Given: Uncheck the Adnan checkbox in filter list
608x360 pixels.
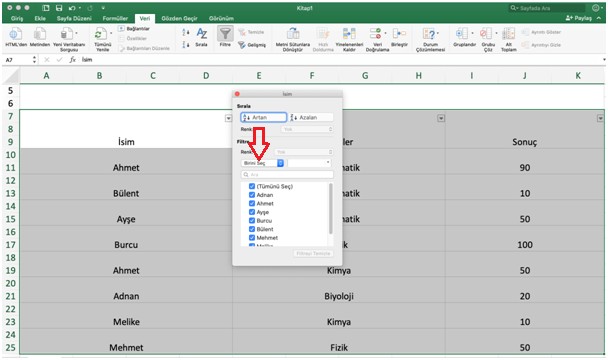Looking at the screenshot, I should pyautogui.click(x=252, y=195).
